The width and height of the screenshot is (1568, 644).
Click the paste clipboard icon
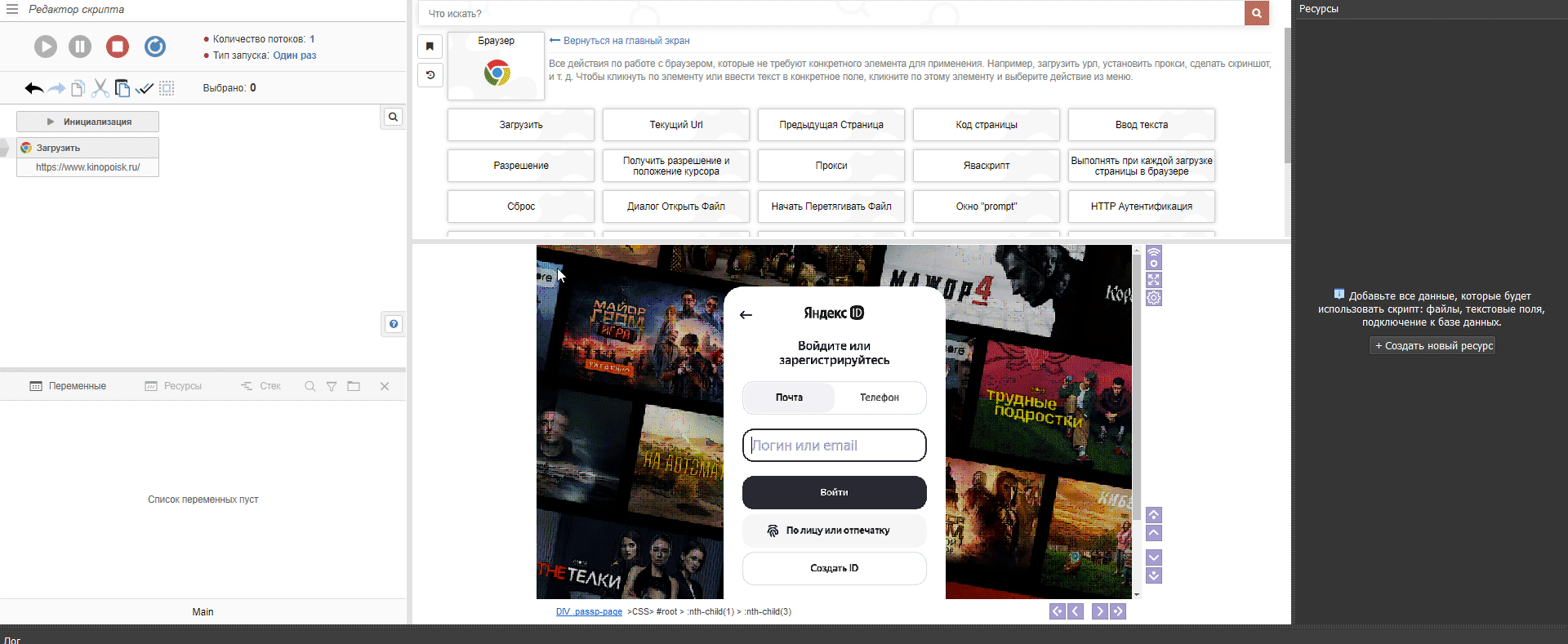[x=122, y=88]
